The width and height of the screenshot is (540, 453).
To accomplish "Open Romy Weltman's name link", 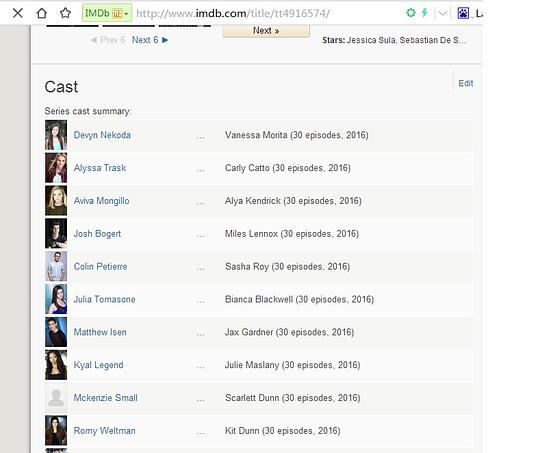I will tap(104, 431).
